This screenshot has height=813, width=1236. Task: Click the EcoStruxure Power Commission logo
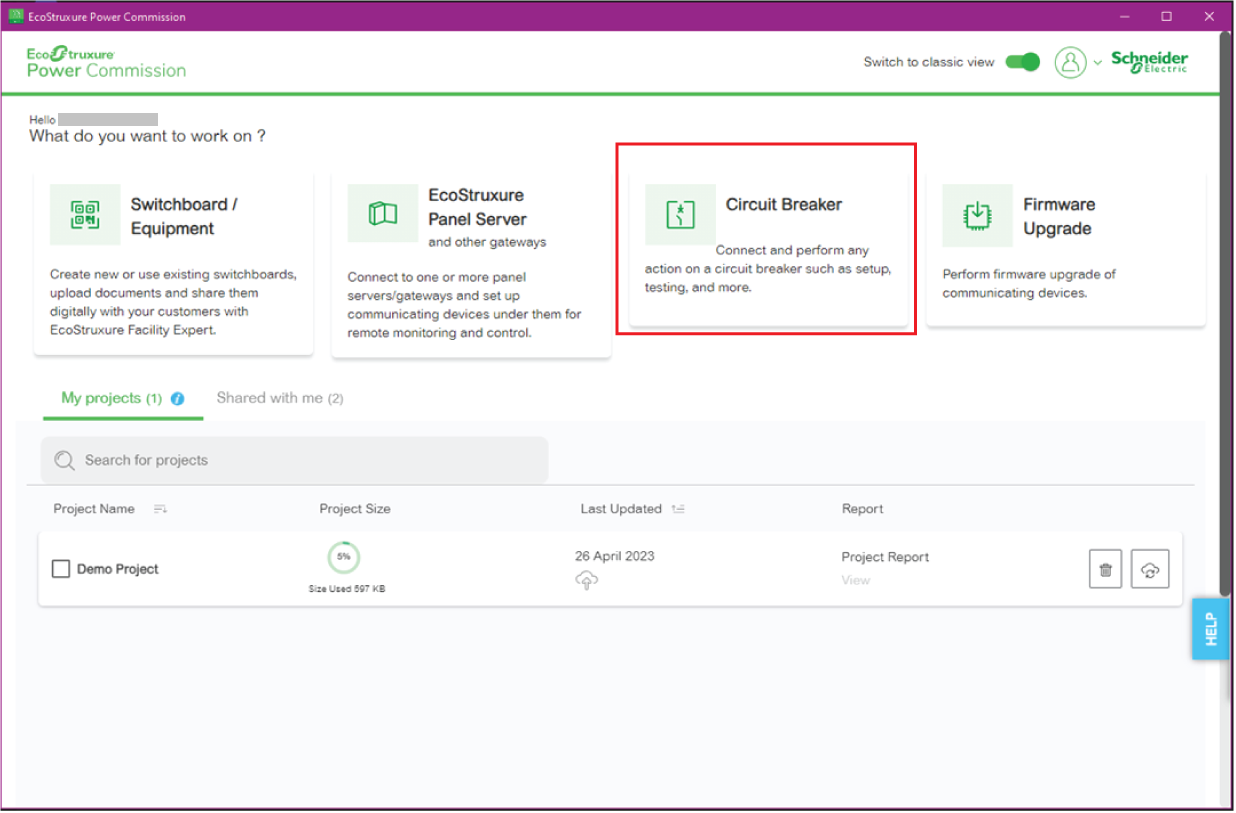106,62
